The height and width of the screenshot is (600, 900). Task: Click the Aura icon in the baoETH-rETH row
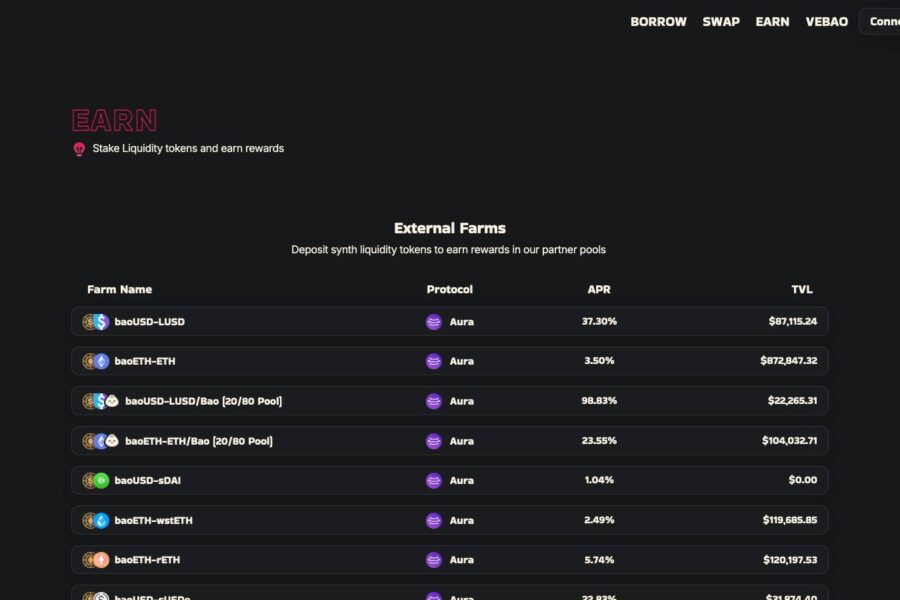(x=433, y=560)
